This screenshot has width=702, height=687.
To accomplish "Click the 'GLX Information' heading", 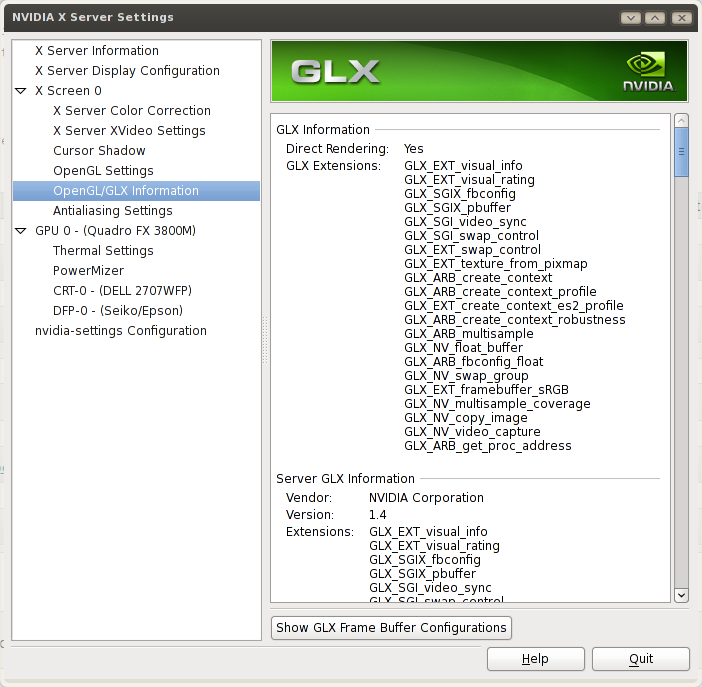I will click(x=323, y=130).
